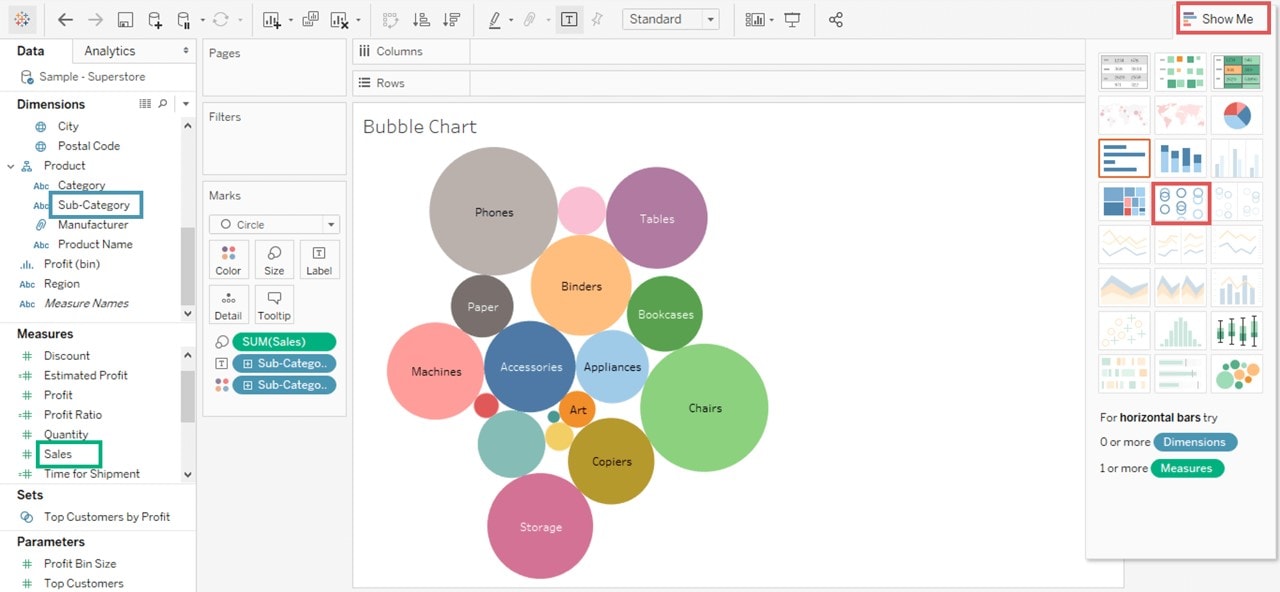Sort data ascending using the toolbar
This screenshot has height=592, width=1280.
422,19
